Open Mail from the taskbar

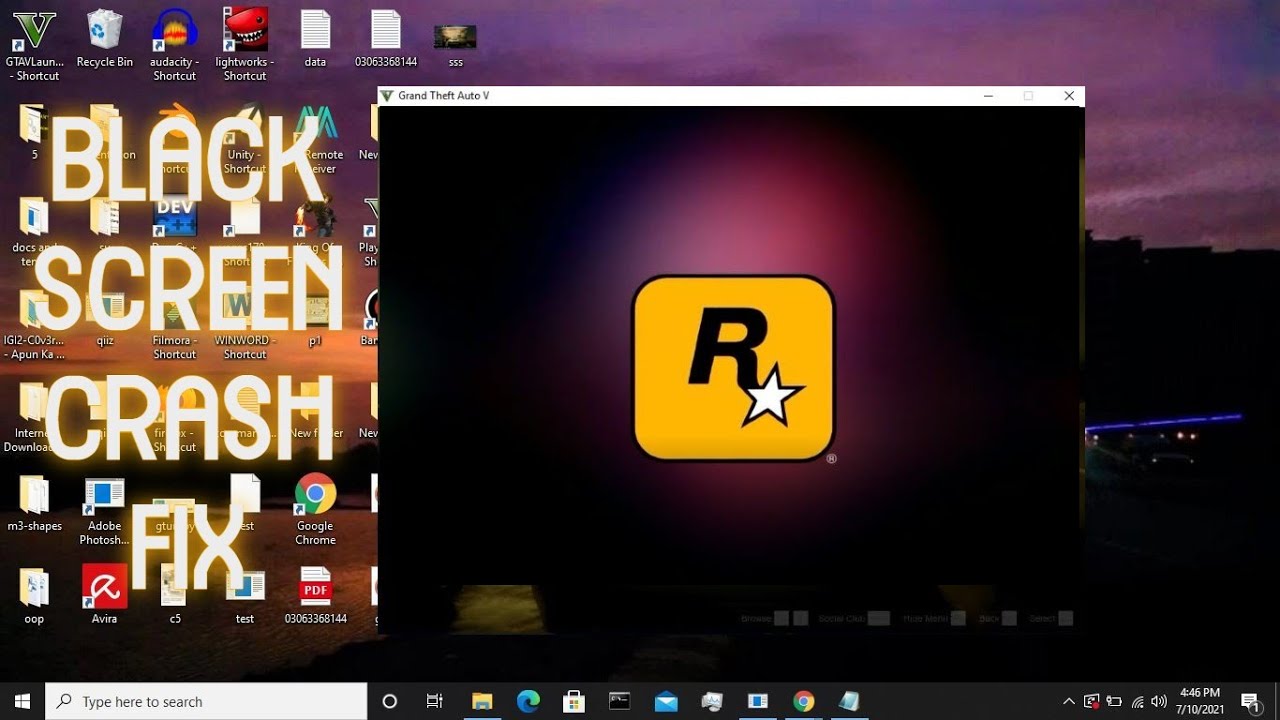coord(666,701)
